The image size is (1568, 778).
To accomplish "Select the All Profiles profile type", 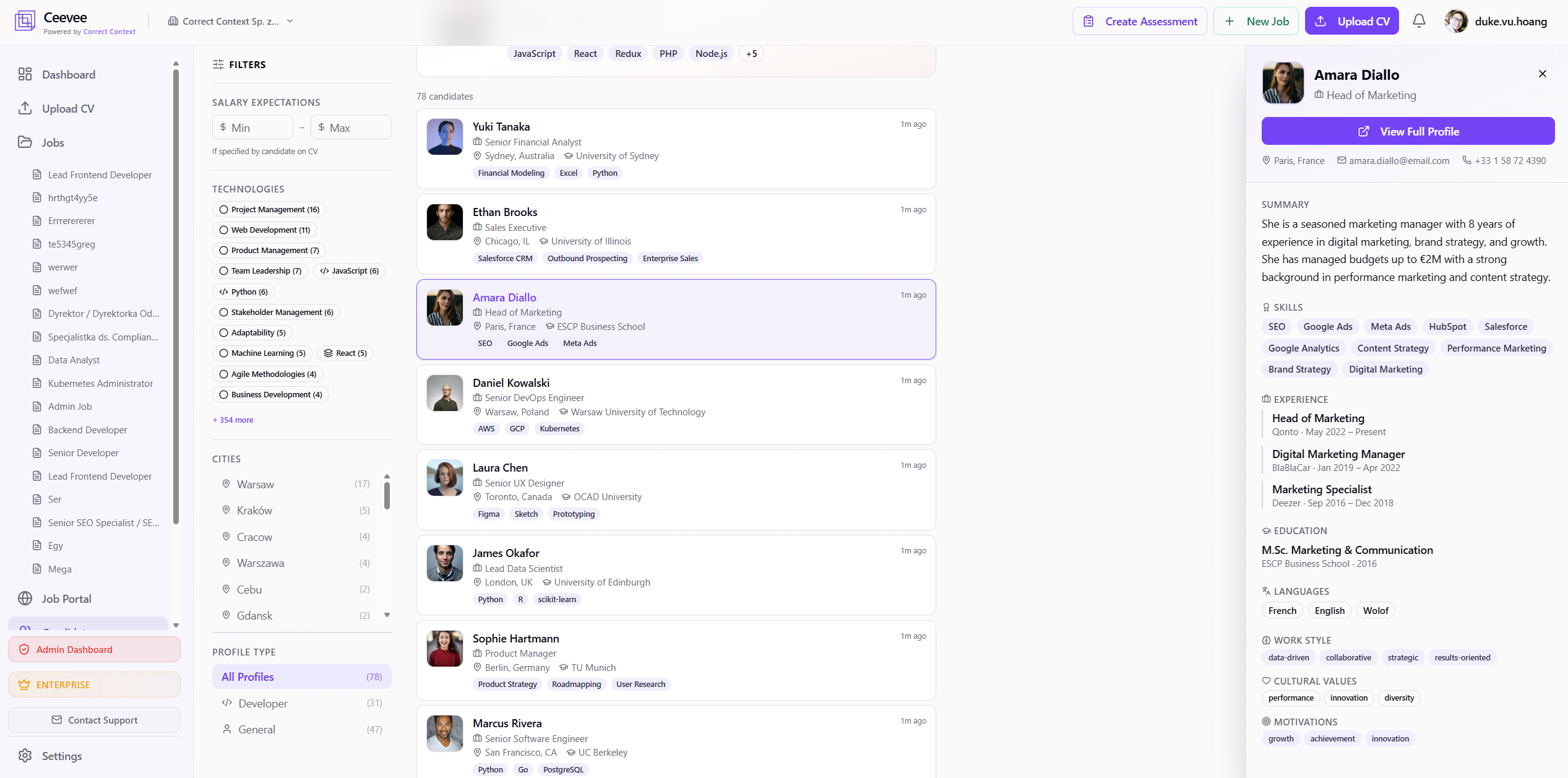I will point(302,676).
